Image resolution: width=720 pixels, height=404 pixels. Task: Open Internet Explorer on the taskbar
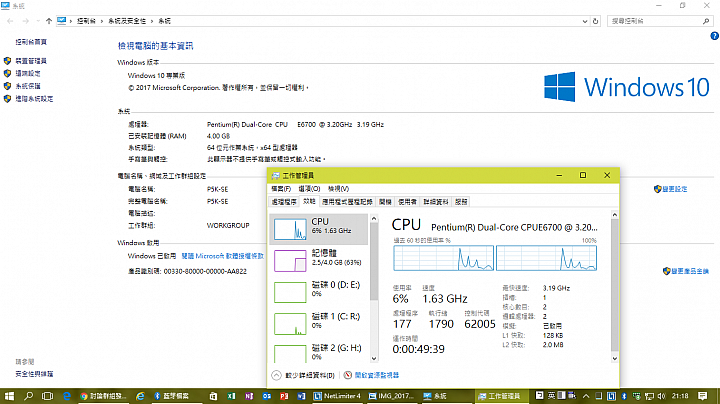click(141, 396)
